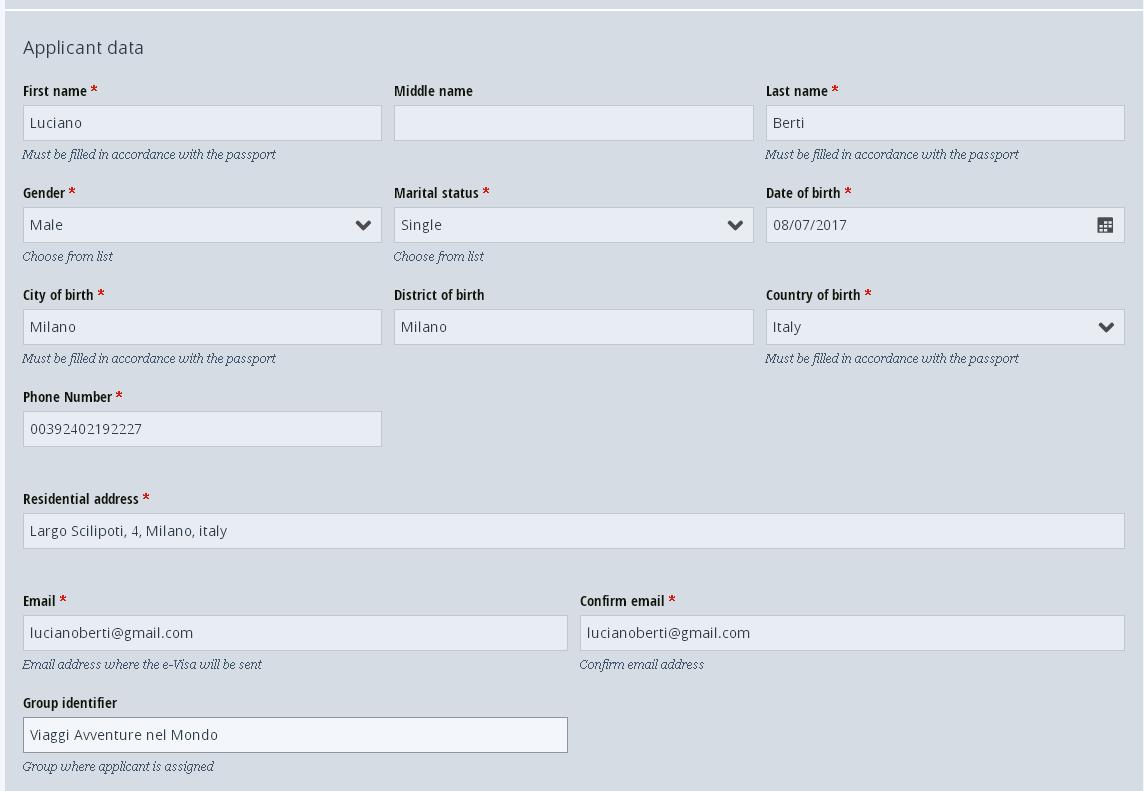Screen dimensions: 1144x791
Task: Expand the Marital status dropdown arrow
Action: click(x=735, y=225)
